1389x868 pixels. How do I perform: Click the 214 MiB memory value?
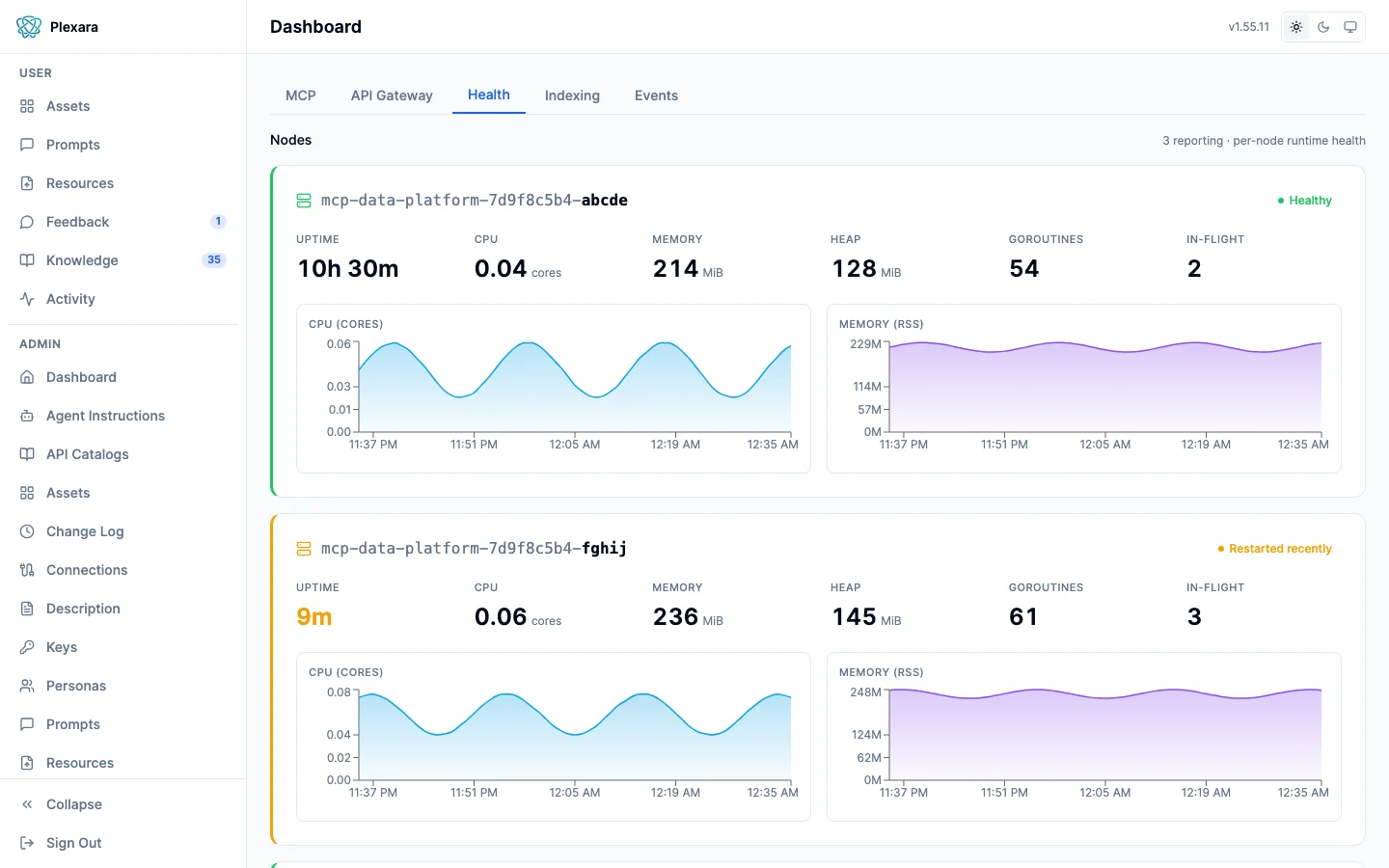(688, 269)
